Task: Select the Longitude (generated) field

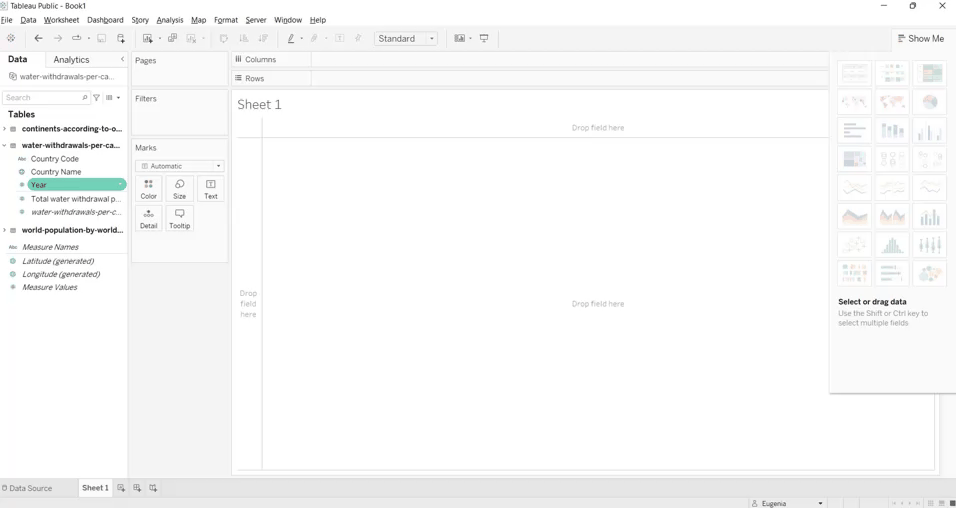Action: pos(61,274)
